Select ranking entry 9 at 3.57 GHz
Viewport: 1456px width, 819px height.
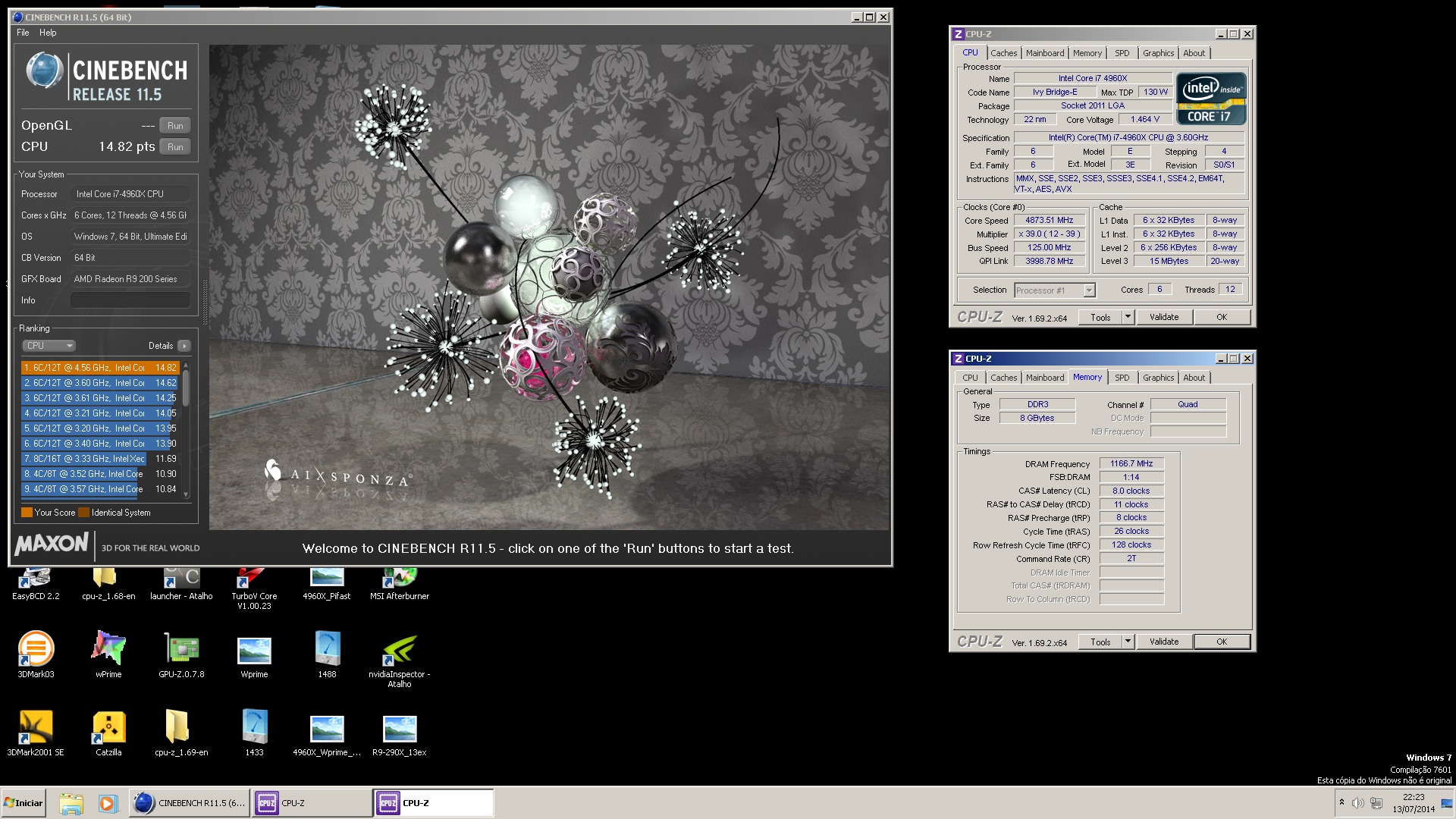coord(100,489)
